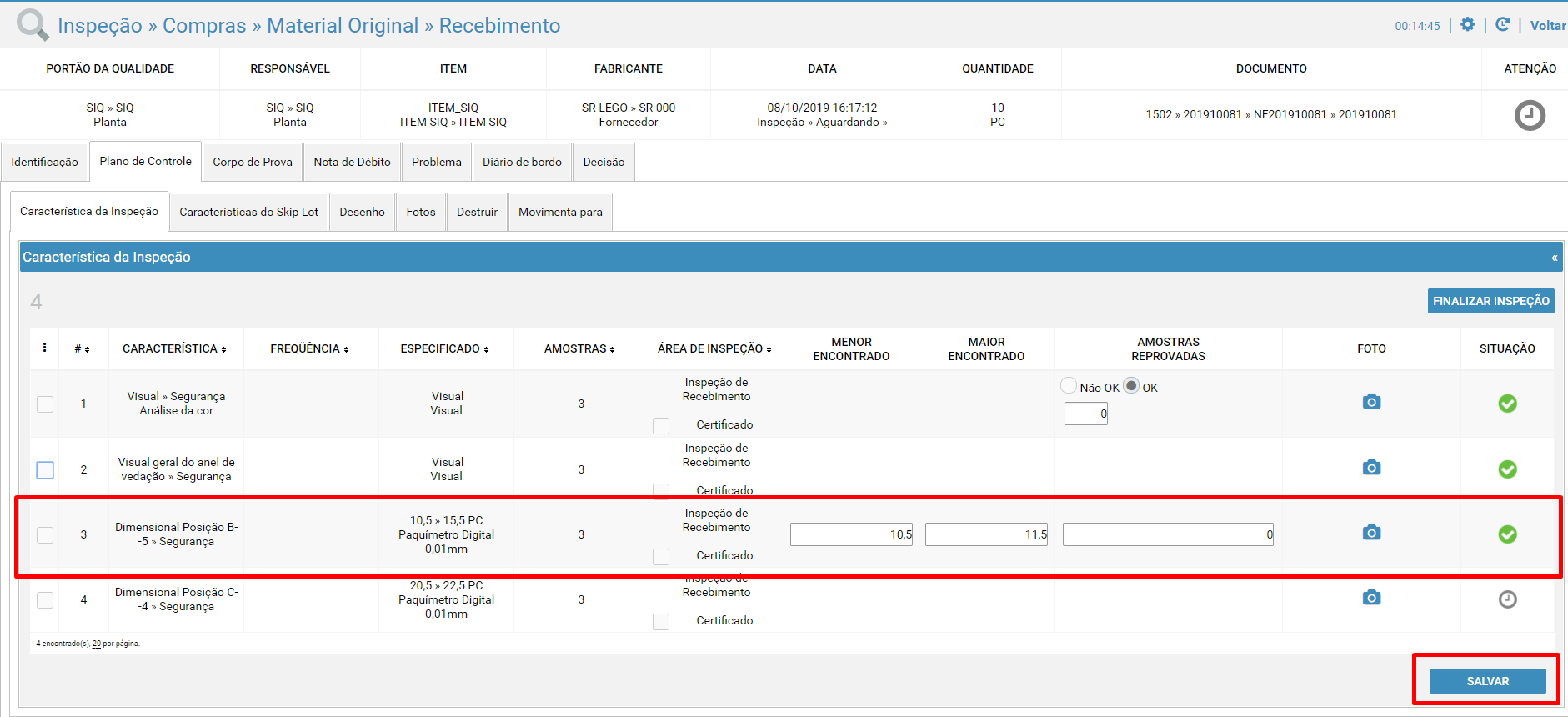1568x717 pixels.
Task: Open Características do Skip Lot sub-tab
Action: click(248, 212)
